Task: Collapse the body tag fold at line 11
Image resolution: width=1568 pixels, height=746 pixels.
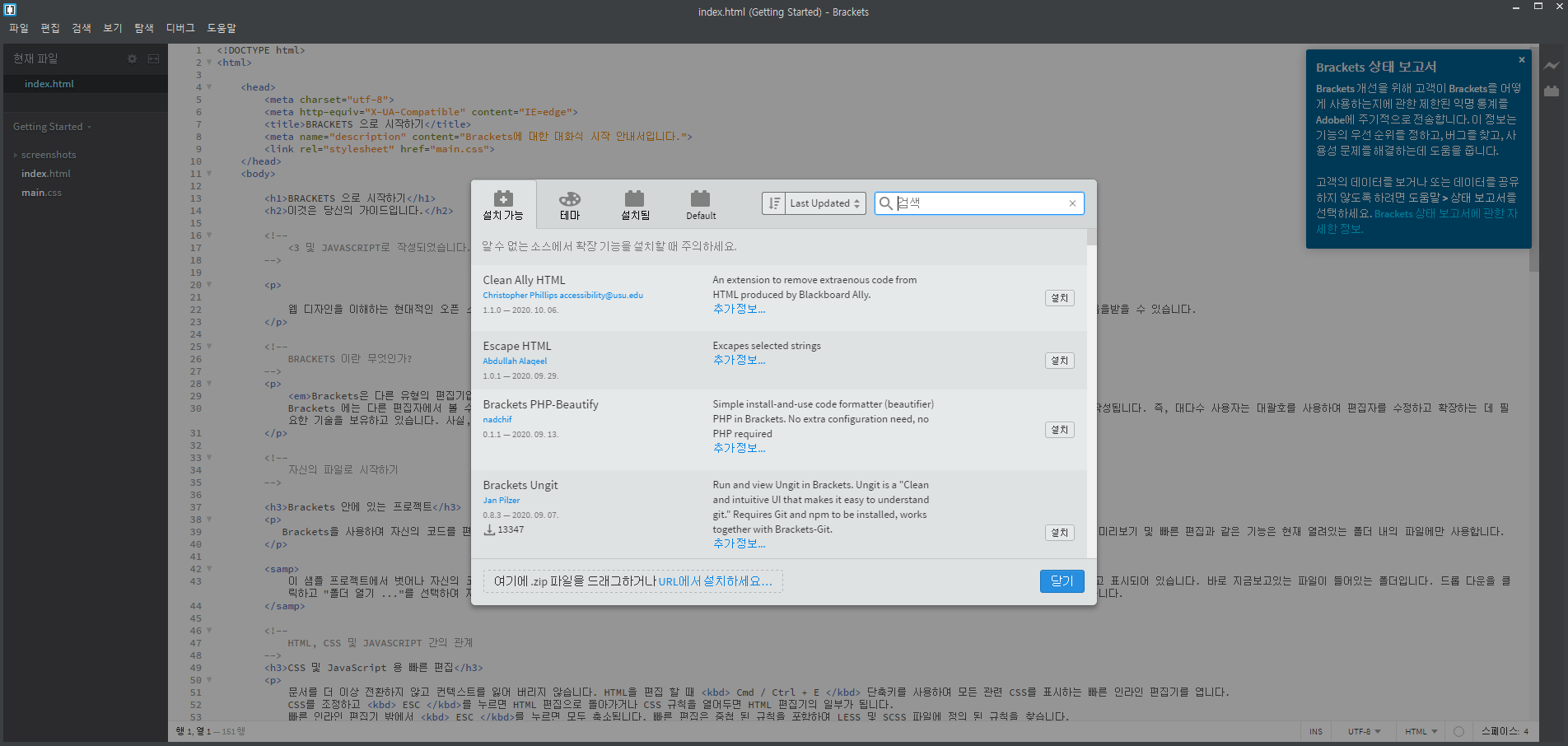Action: (209, 174)
